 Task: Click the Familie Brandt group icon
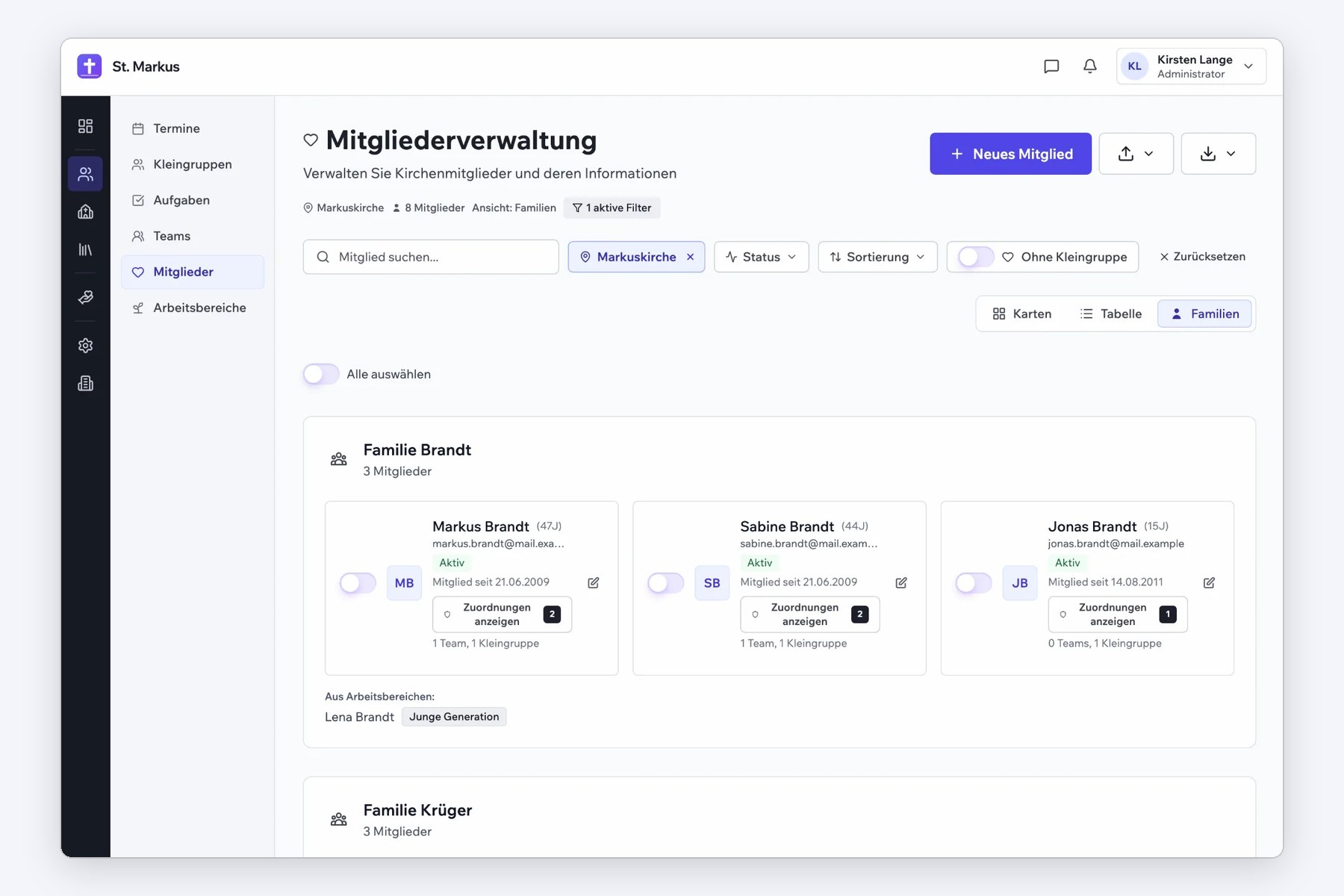tap(339, 459)
